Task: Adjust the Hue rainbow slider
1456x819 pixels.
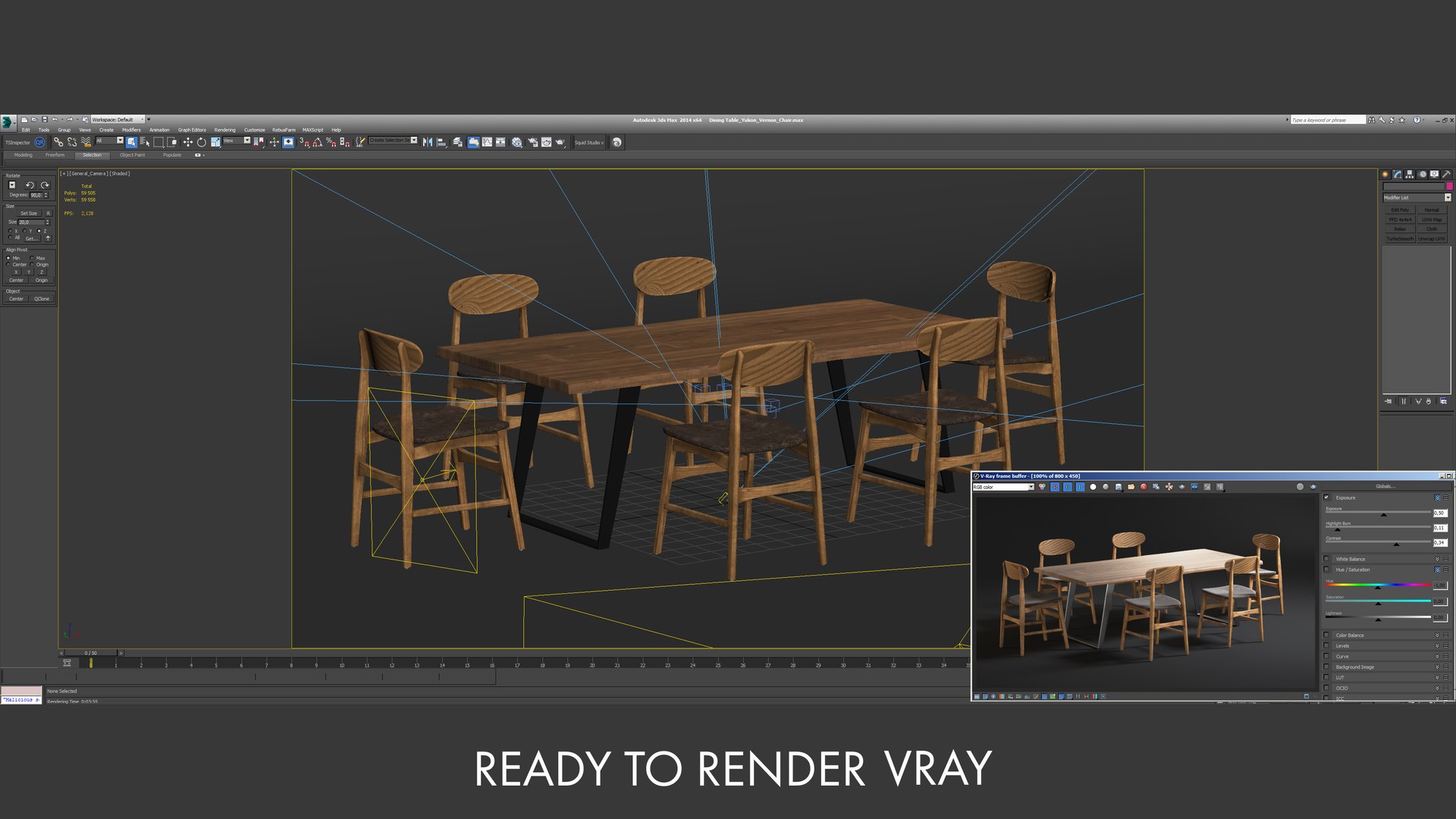Action: 1378,585
